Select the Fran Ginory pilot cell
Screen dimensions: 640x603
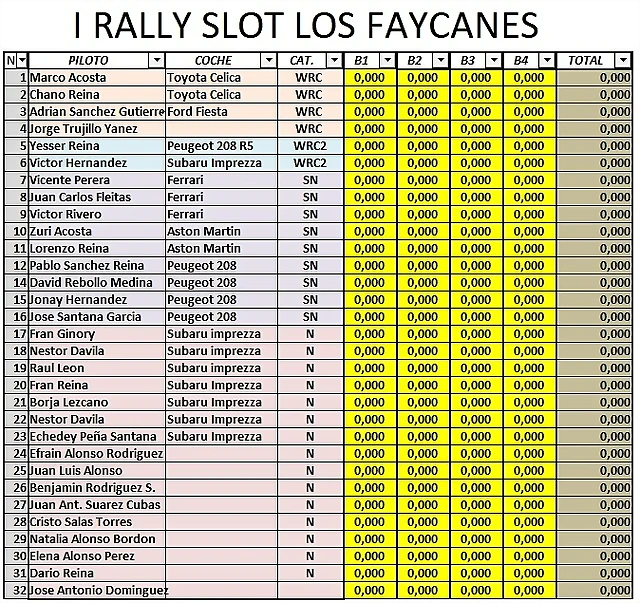97,334
